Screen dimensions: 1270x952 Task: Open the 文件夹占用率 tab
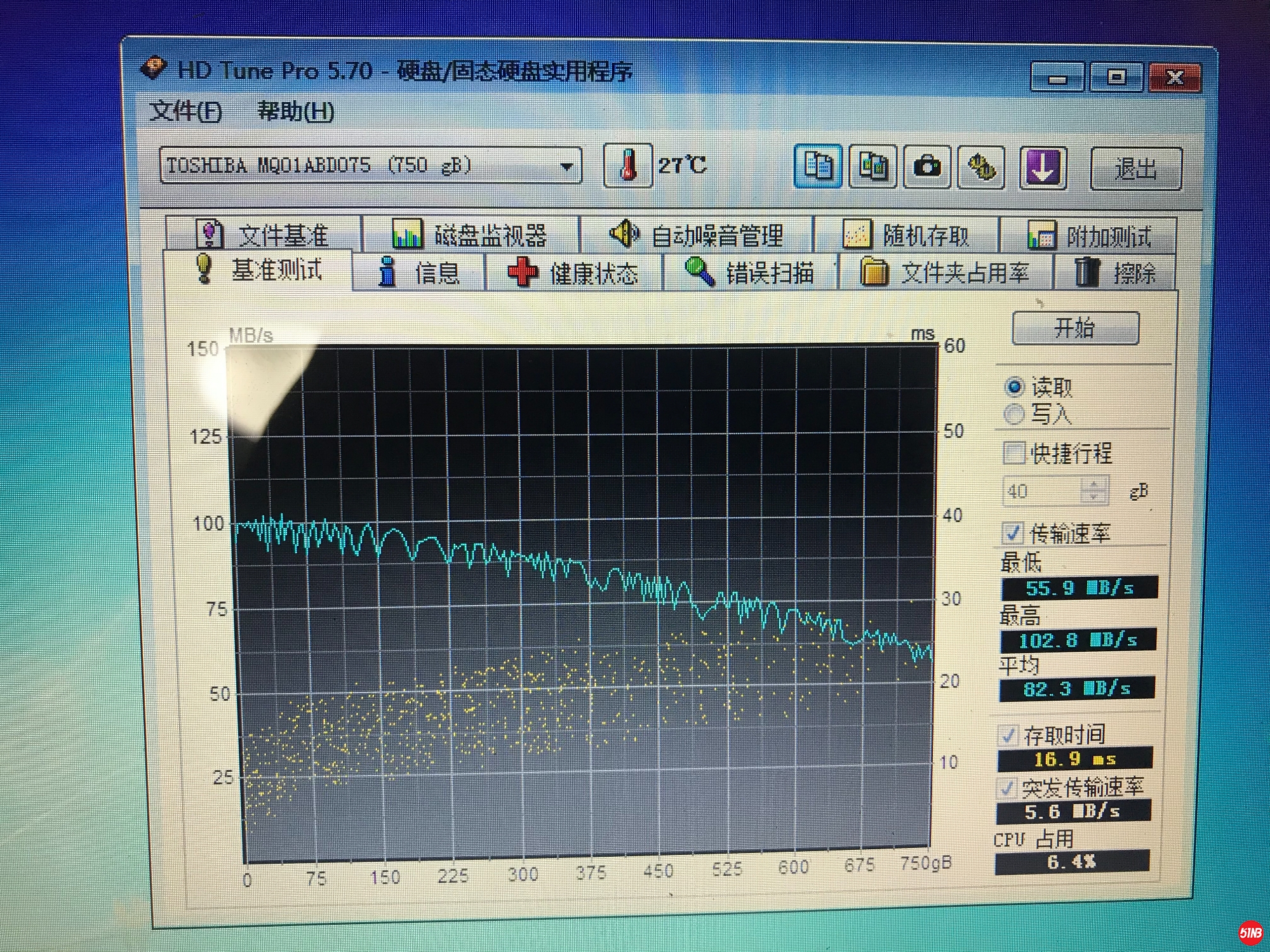coord(945,274)
